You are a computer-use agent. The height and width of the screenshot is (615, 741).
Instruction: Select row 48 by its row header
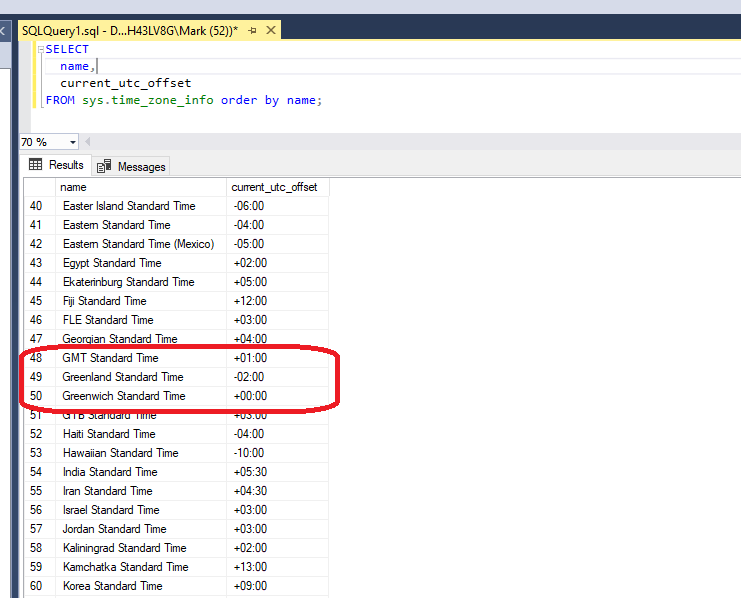[x=37, y=358]
